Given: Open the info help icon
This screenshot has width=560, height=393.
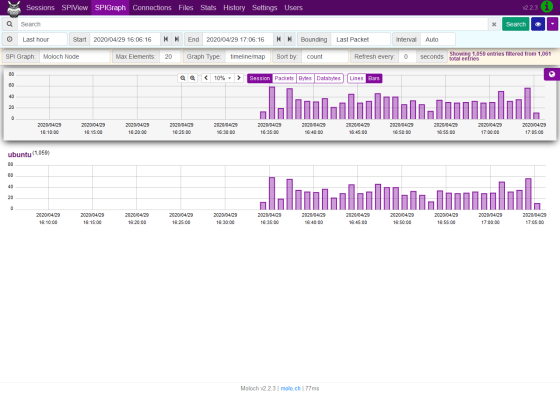Looking at the screenshot, I should click(x=547, y=7).
